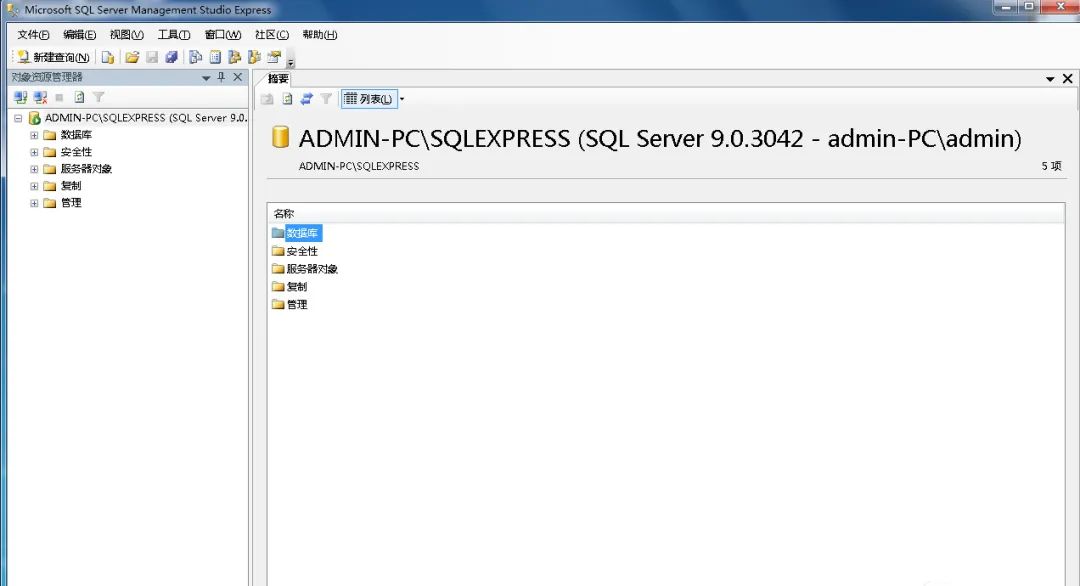The width and height of the screenshot is (1080, 586).
Task: Open the 社区(C) menu
Action: click(x=272, y=34)
